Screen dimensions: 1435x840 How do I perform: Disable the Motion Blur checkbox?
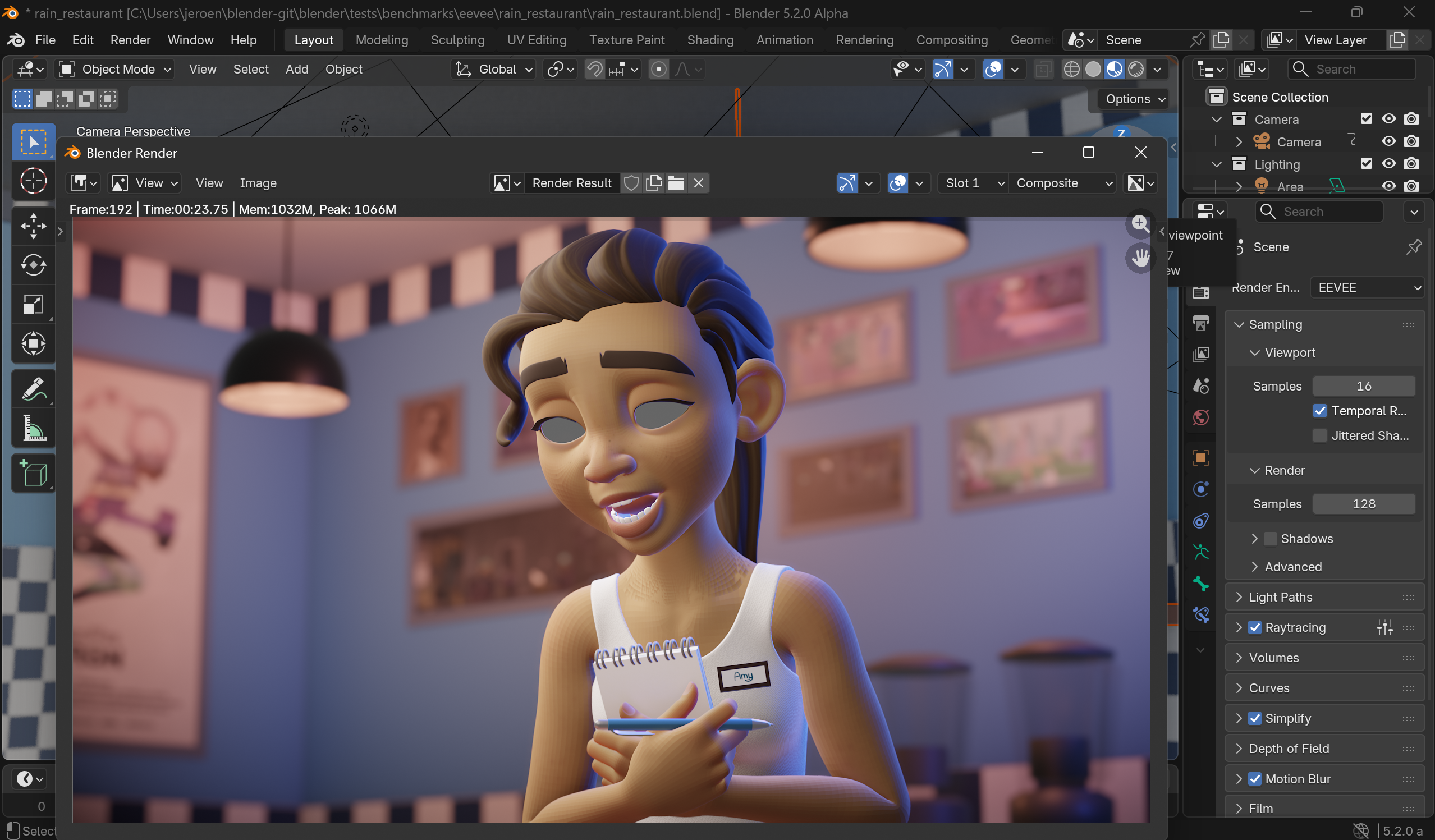point(1254,778)
